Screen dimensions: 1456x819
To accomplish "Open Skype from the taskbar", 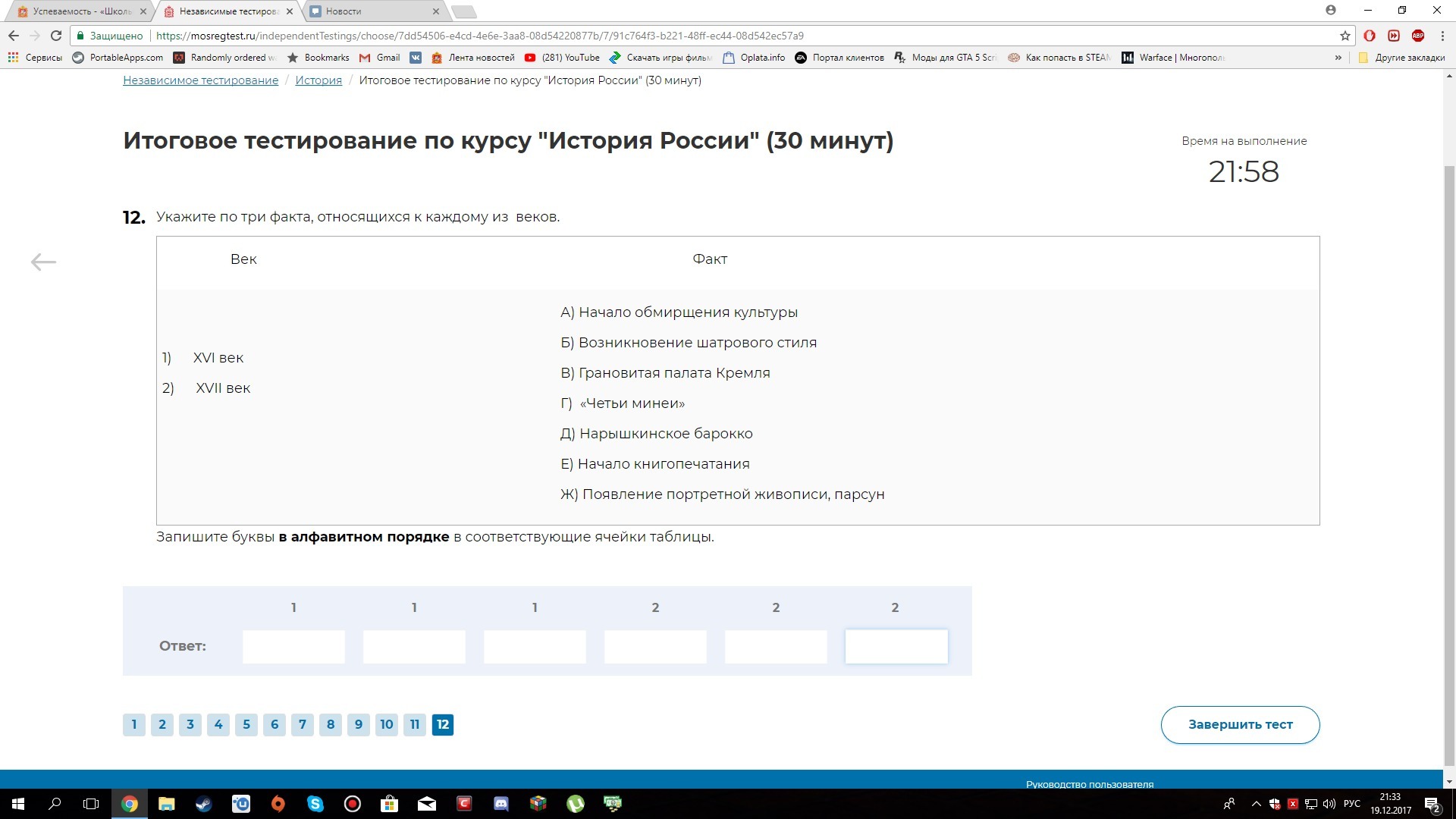I will 315,804.
